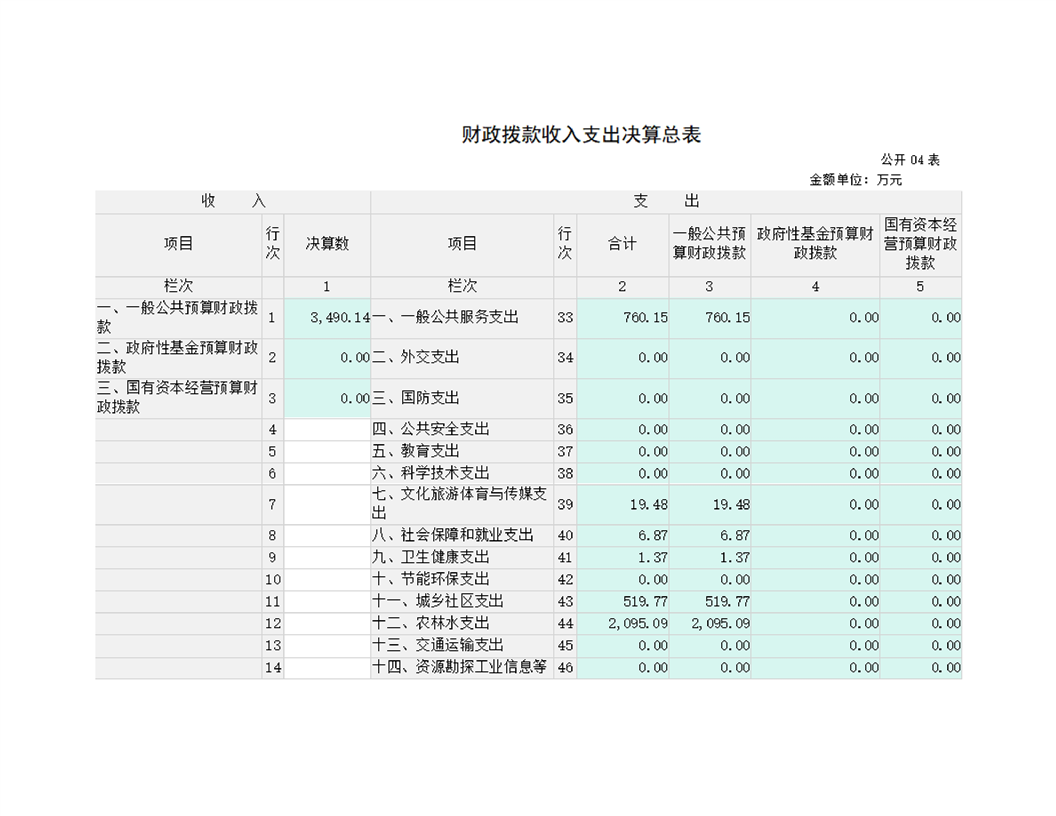Select the 政府性基金预算财政拨款 column header

click(815, 244)
